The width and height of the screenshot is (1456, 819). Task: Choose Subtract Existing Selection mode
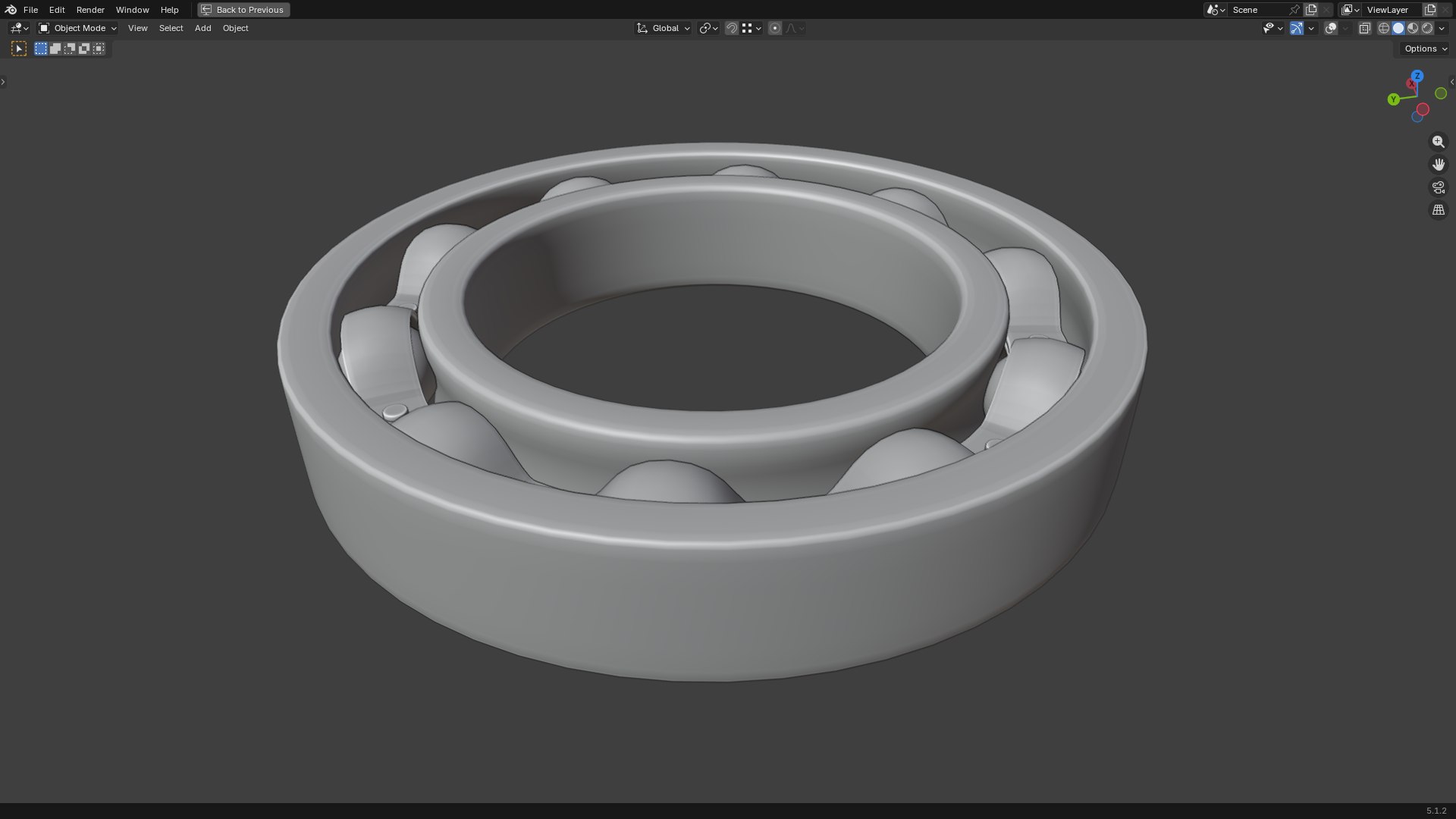(70, 49)
